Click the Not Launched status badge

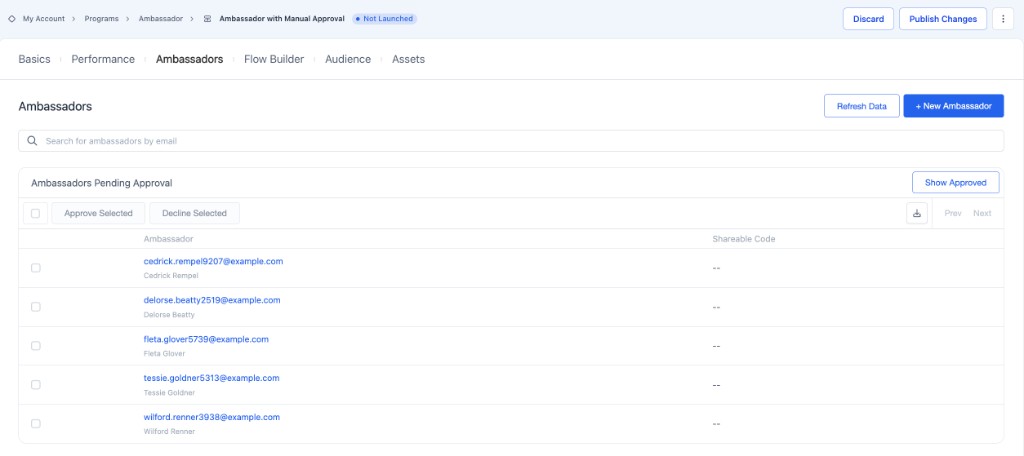[x=385, y=19]
